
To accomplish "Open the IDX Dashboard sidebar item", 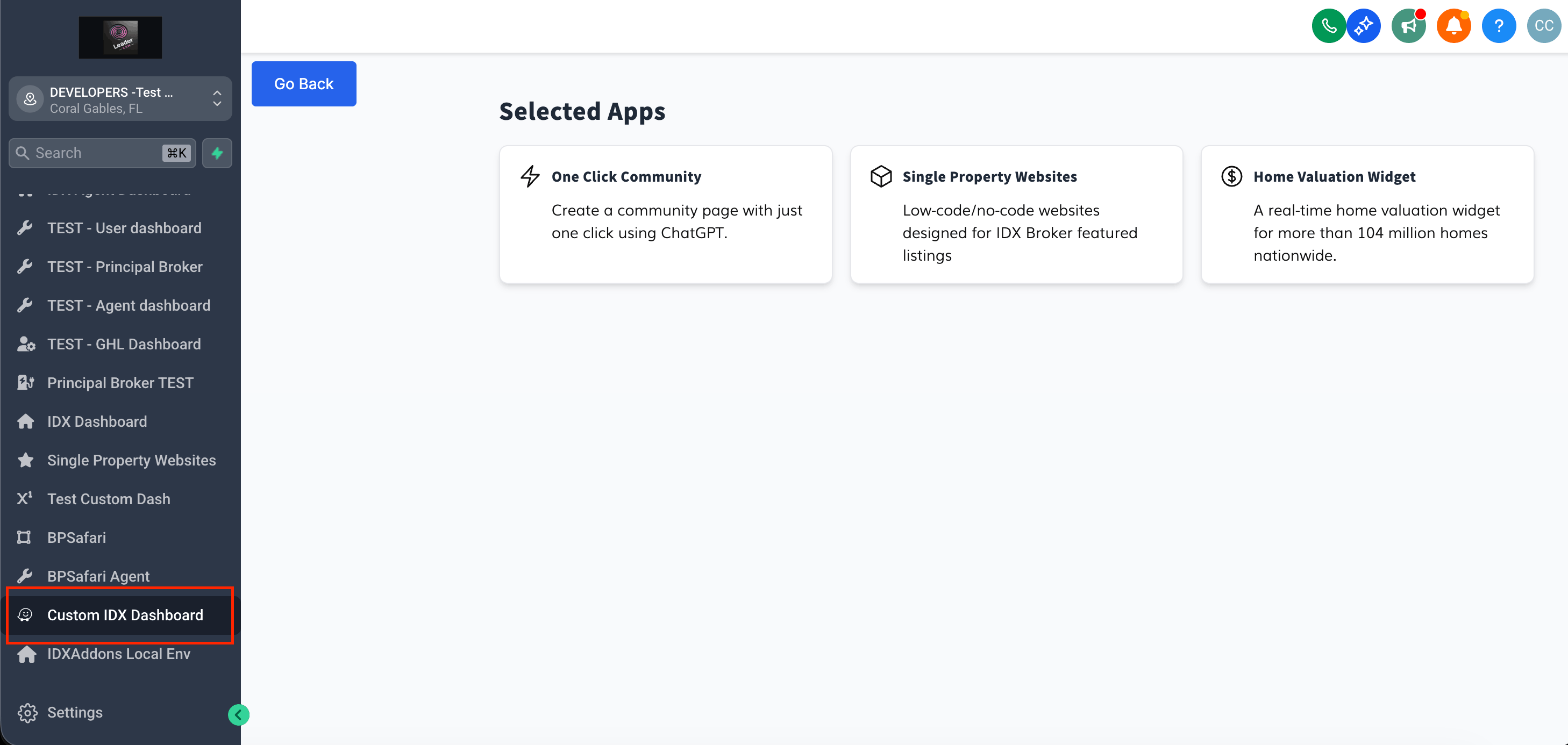I will (x=97, y=421).
